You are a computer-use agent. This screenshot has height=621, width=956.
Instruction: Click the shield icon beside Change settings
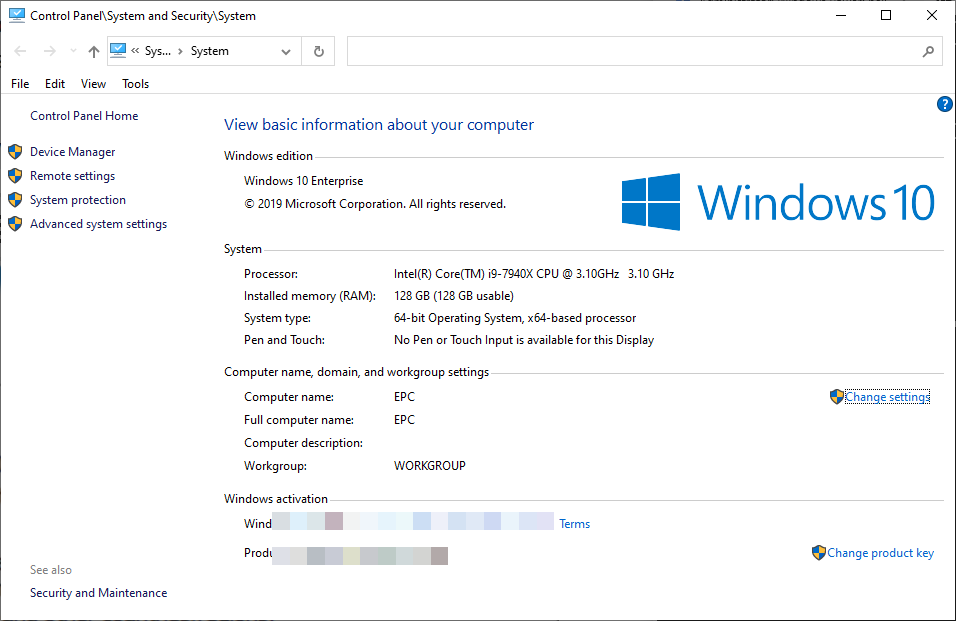click(837, 396)
